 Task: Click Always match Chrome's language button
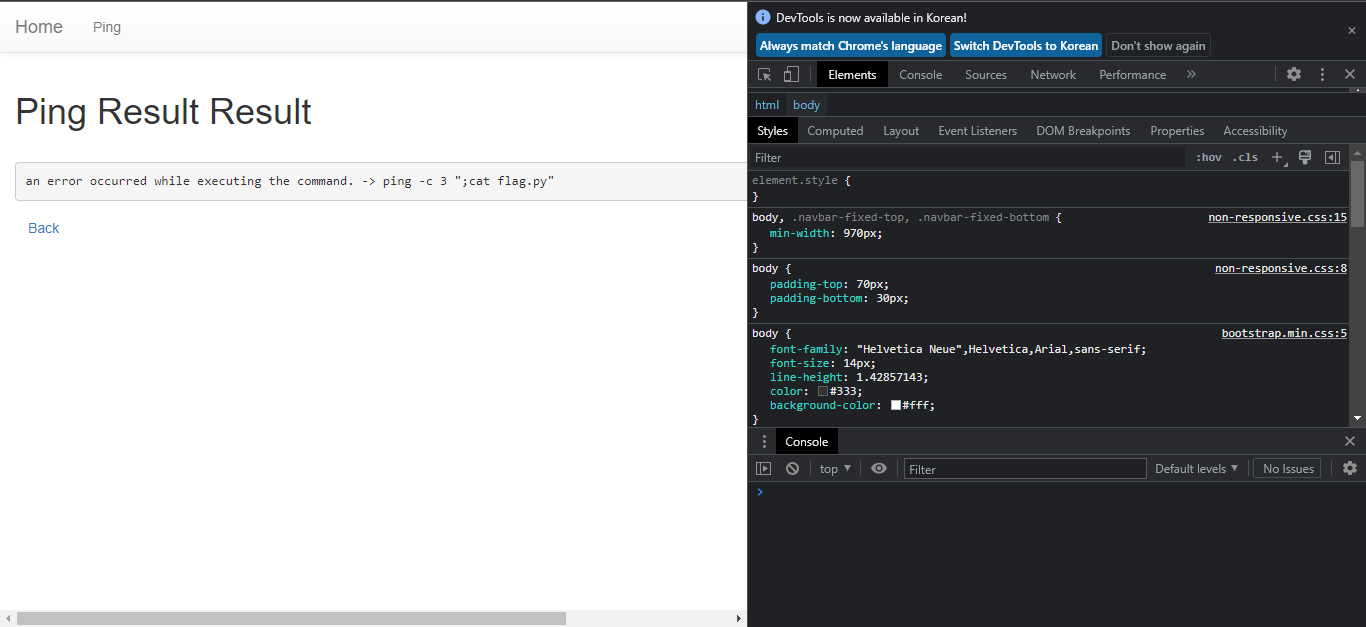pyautogui.click(x=850, y=45)
